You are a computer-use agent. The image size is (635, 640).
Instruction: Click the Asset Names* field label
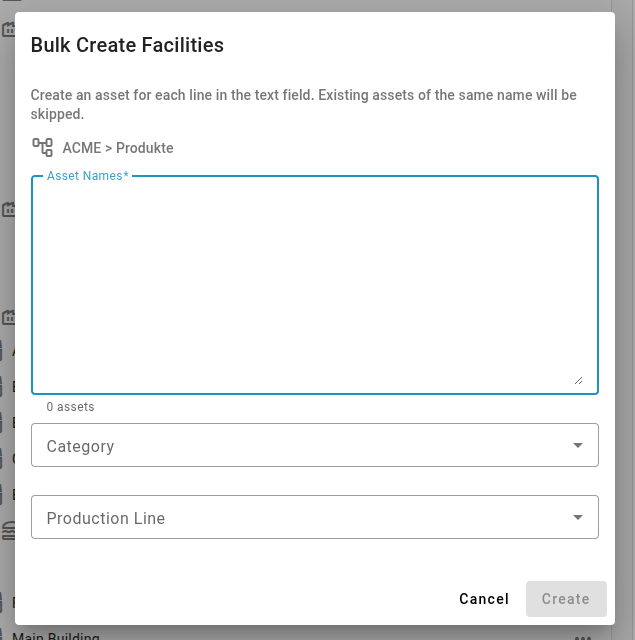(x=87, y=176)
